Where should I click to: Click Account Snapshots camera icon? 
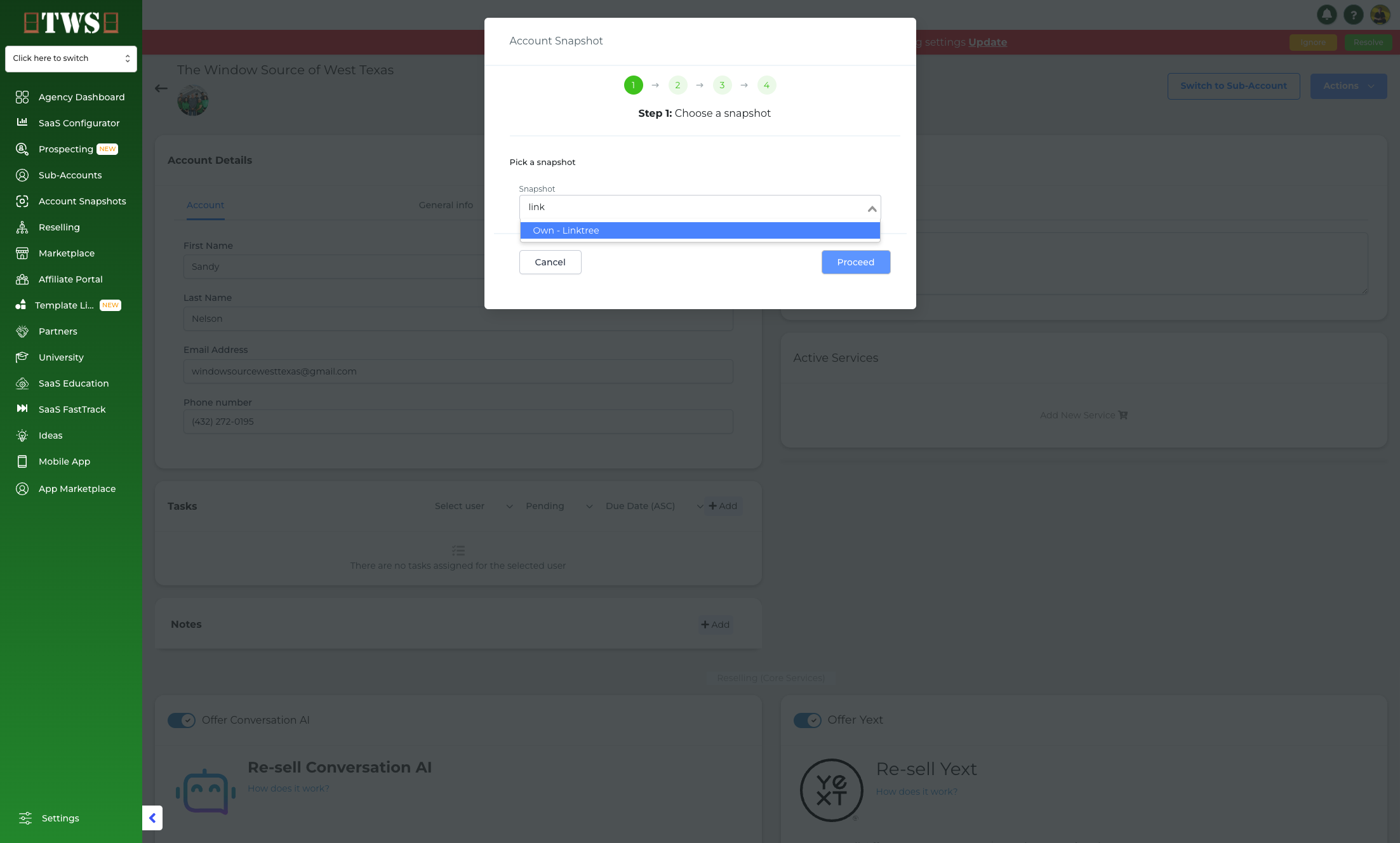pyautogui.click(x=22, y=201)
